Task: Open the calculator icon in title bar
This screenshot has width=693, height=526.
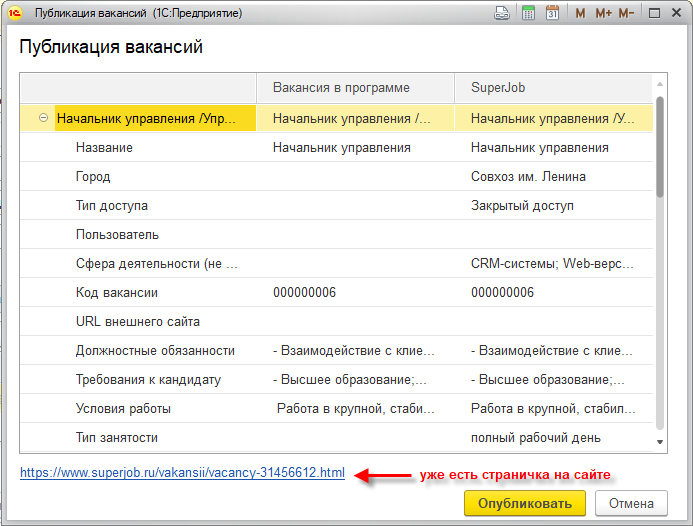Action: (528, 13)
